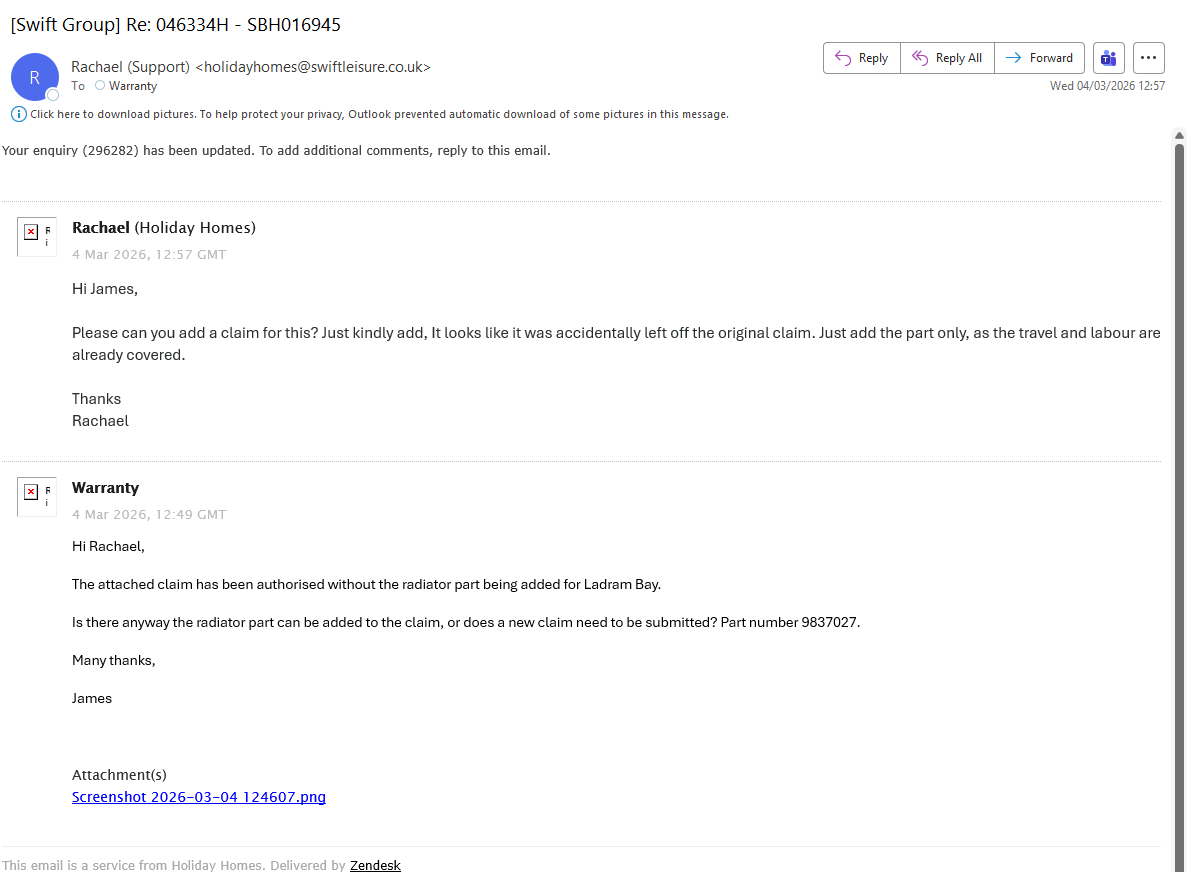The height and width of the screenshot is (872, 1187).
Task: Click sender name Rachael (Support) in header
Action: [x=130, y=67]
